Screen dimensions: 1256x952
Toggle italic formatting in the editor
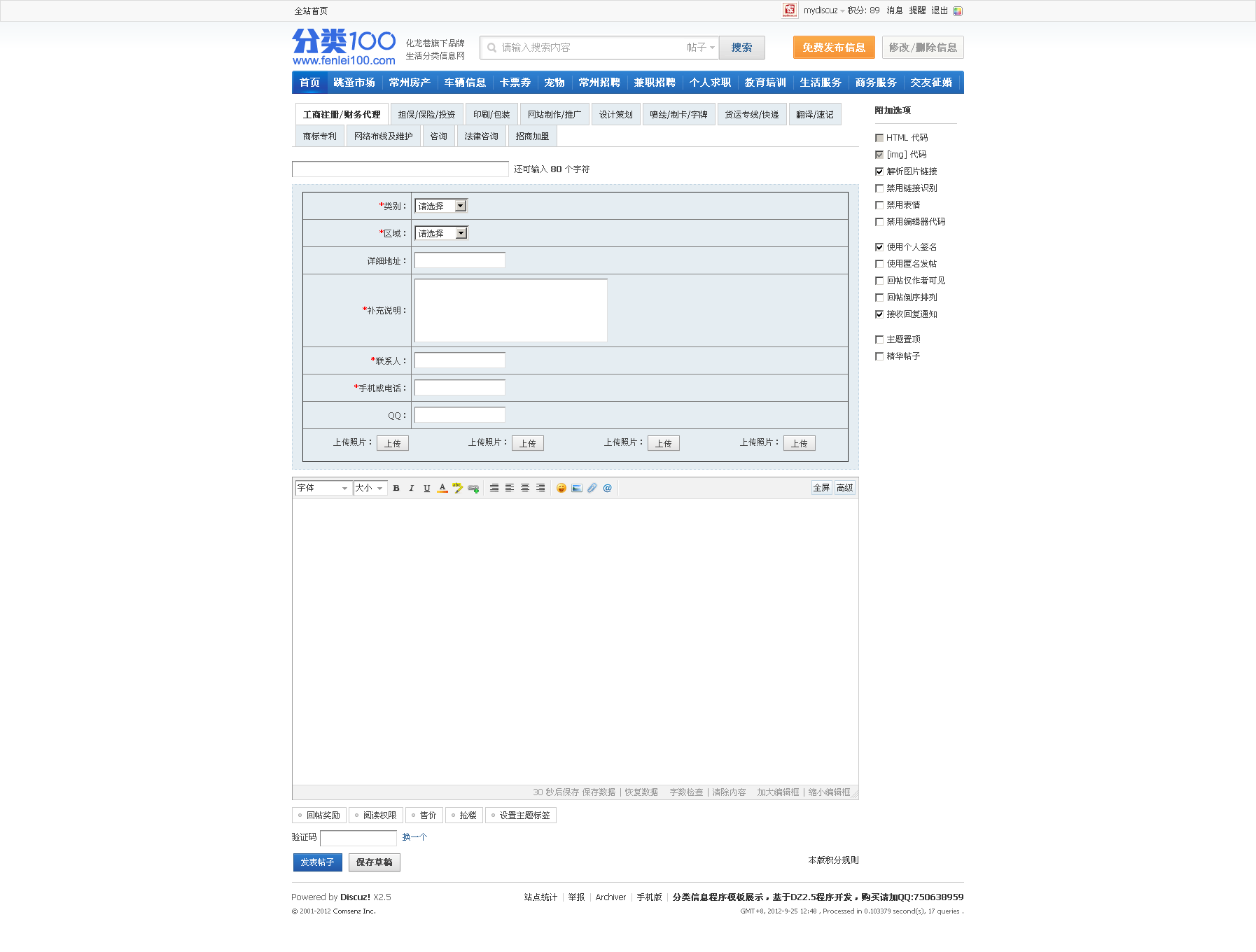tap(412, 488)
